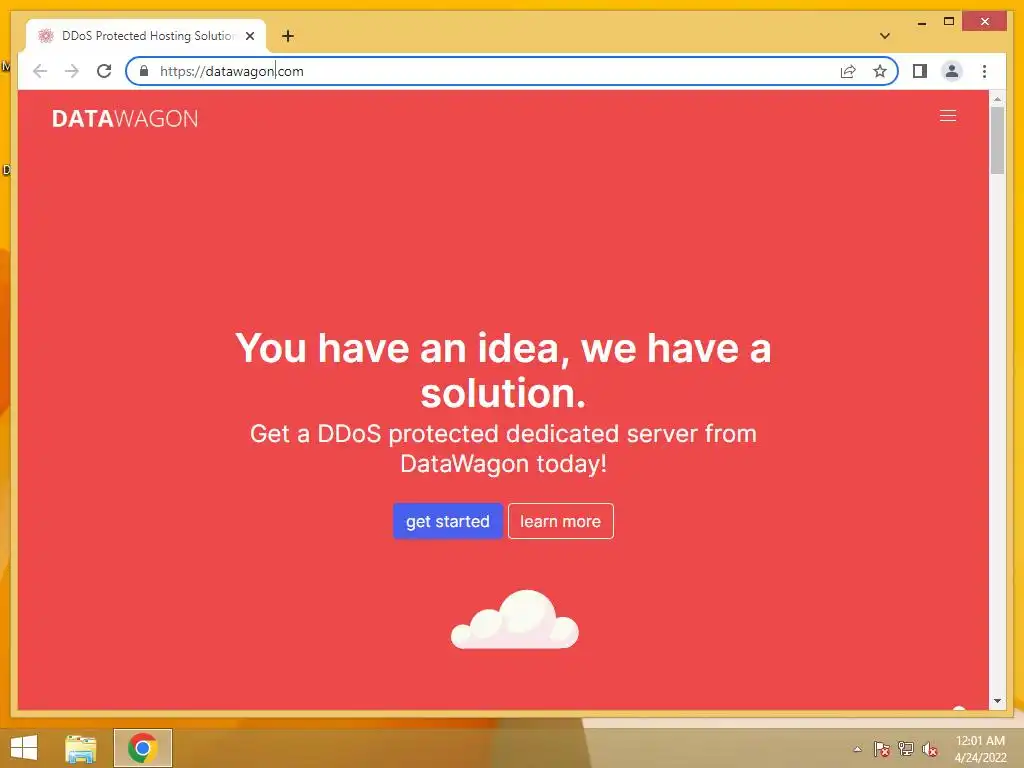Show hidden system tray icons
1024x768 pixels.
857,749
